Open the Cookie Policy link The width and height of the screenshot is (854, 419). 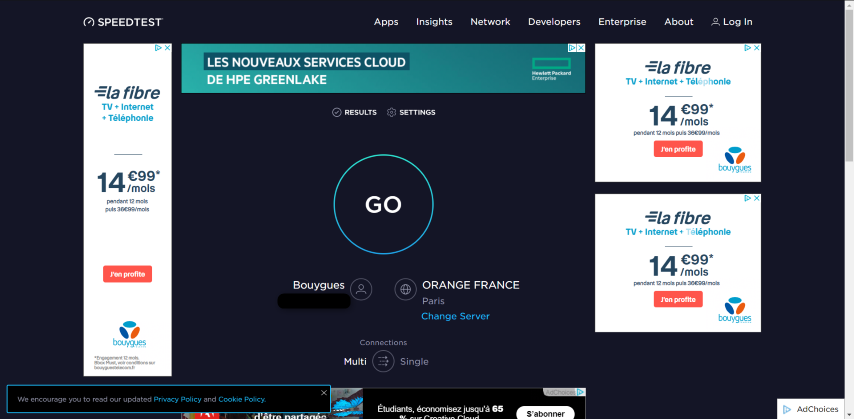pos(242,399)
